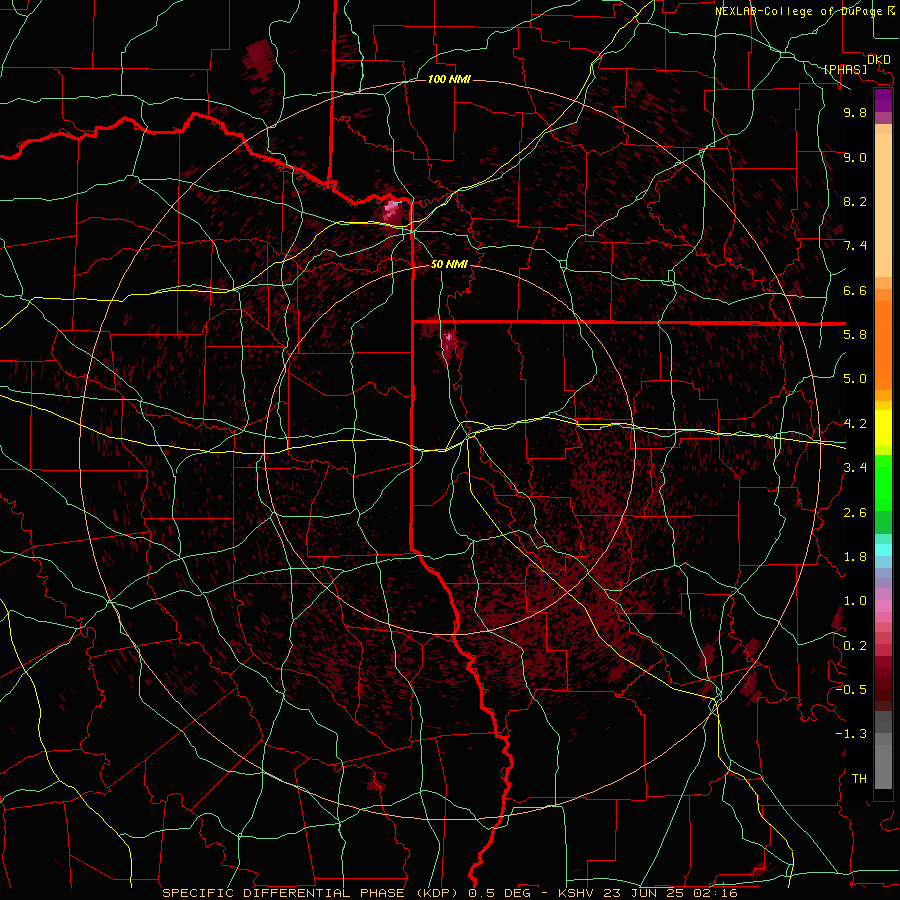
Task: Click the 5.8 value on the scale
Action: (855, 335)
